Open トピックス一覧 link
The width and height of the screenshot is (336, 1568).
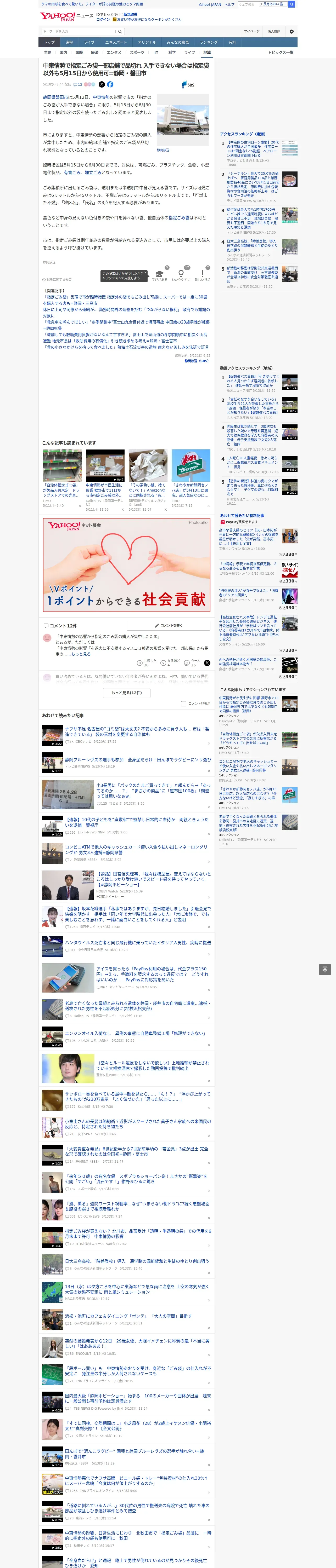[281, 53]
